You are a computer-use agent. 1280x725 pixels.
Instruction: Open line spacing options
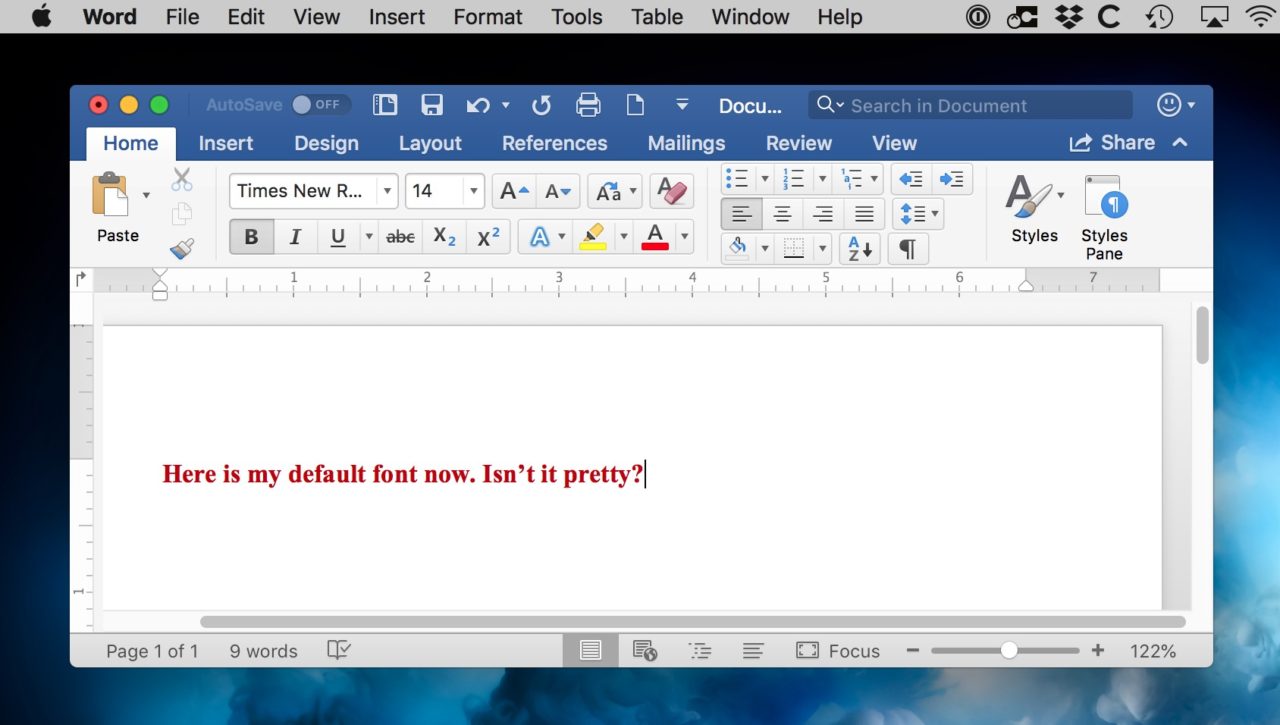920,214
